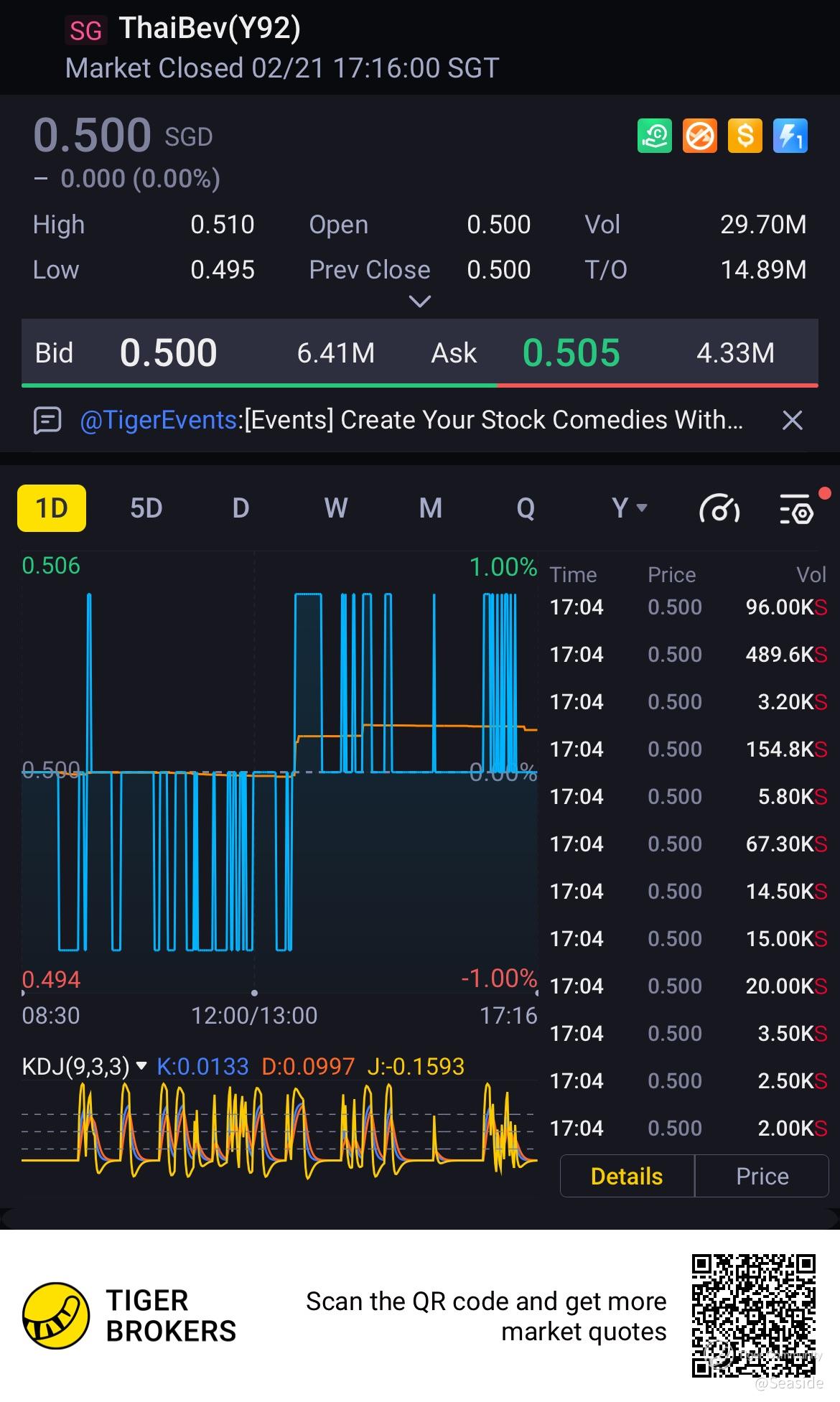Image resolution: width=840 pixels, height=1402 pixels.
Task: Tap the blue lightning level-1 badge icon
Action: point(790,136)
